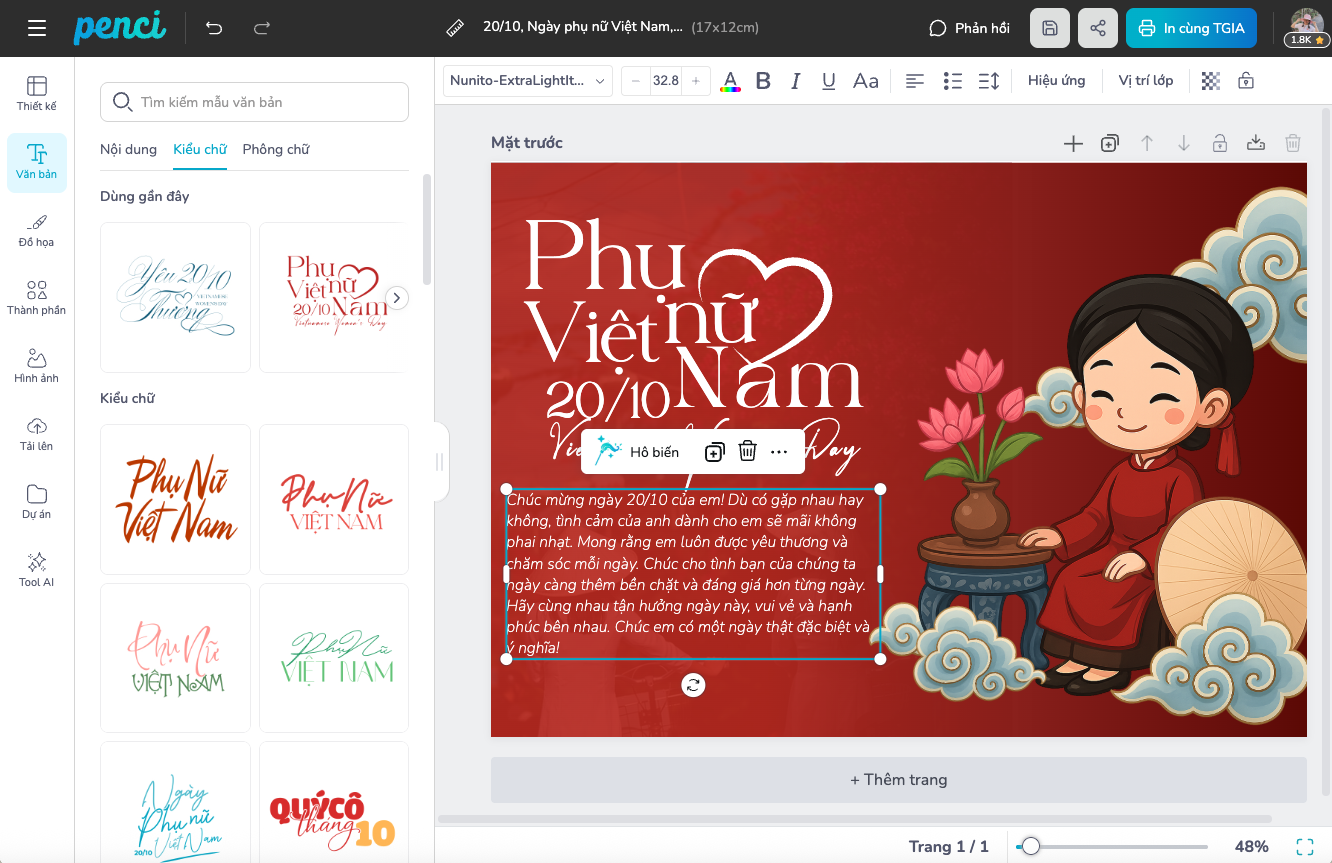This screenshot has width=1332, height=863.
Task: Click the zoom slider handle
Action: click(x=1030, y=847)
